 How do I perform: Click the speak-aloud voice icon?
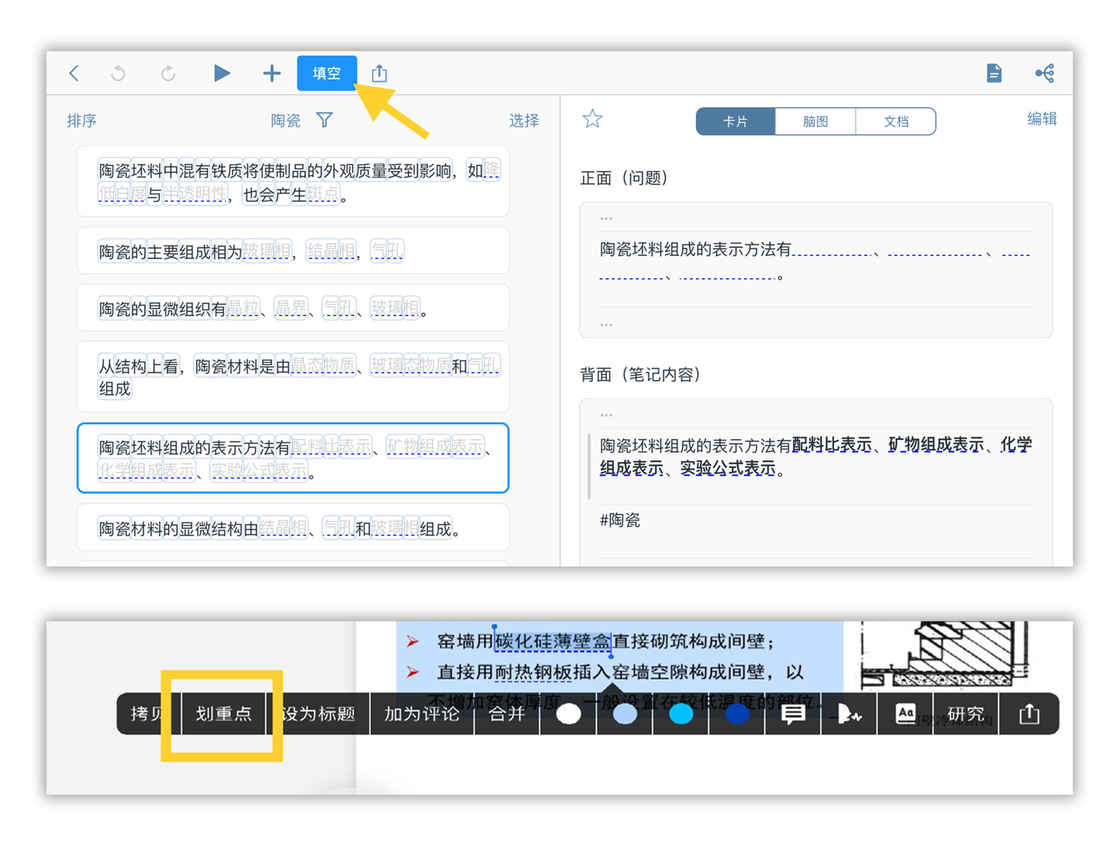coord(849,714)
